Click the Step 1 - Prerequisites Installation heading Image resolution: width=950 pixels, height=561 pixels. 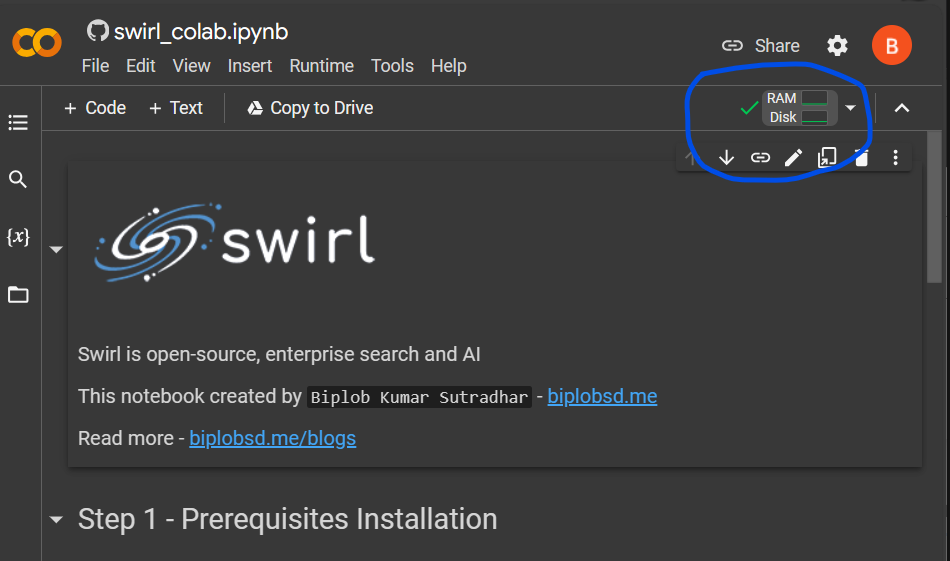(287, 519)
